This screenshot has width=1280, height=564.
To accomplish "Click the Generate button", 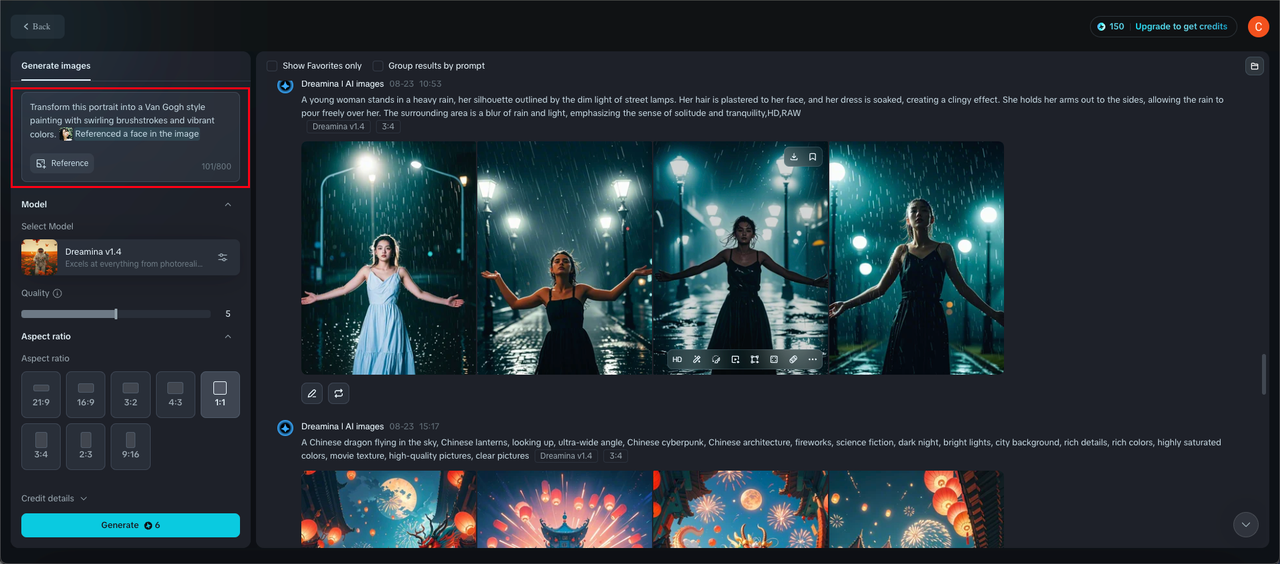I will 130,525.
